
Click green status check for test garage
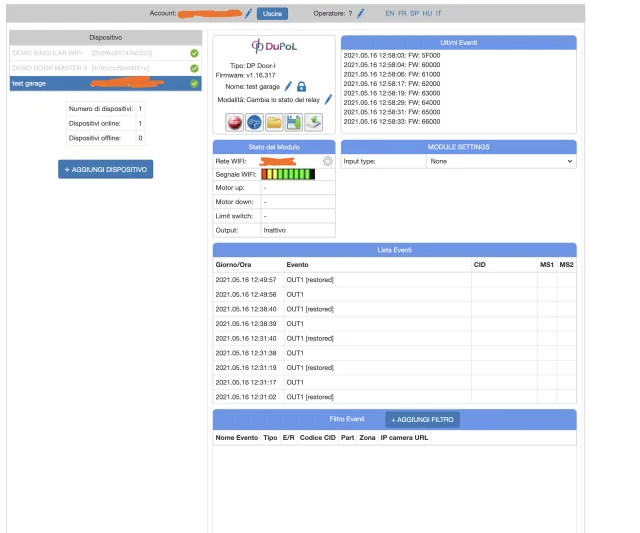[194, 83]
